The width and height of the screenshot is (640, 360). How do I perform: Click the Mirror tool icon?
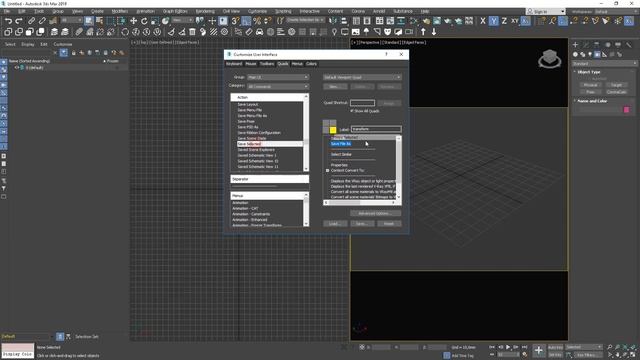pyautogui.click(x=333, y=21)
